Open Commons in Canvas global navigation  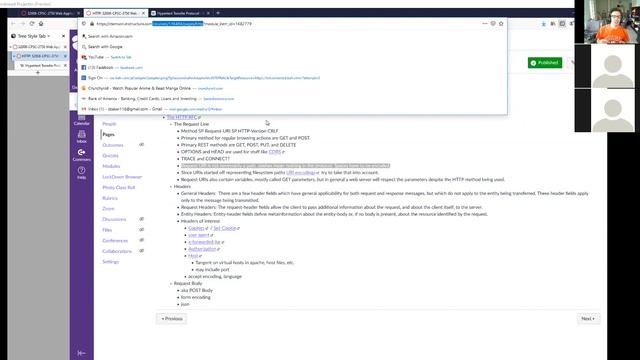[82, 155]
